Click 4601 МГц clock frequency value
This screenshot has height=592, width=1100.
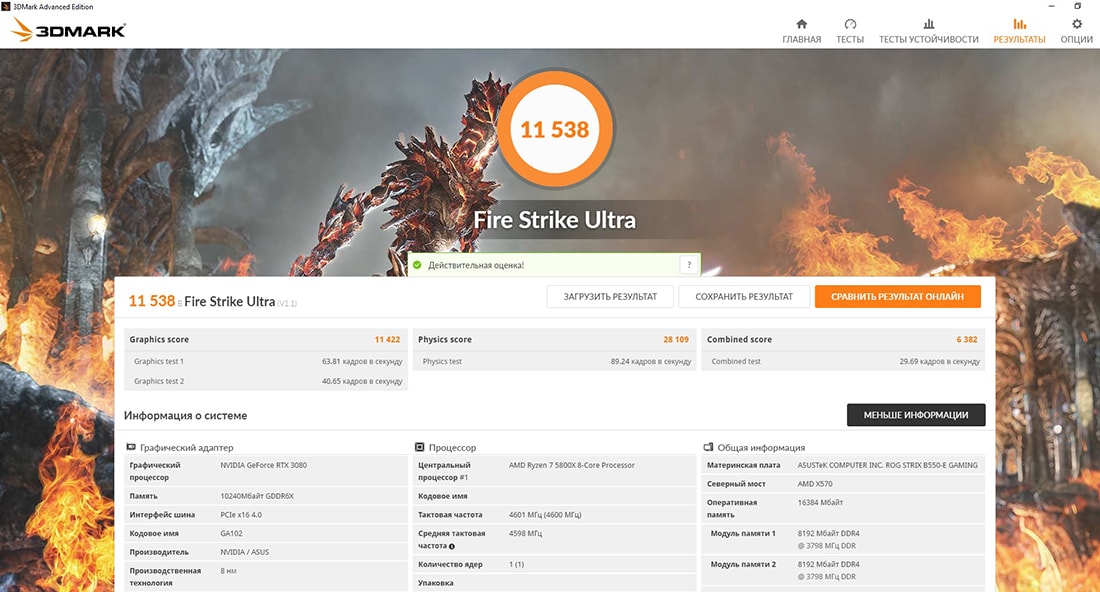click(545, 515)
